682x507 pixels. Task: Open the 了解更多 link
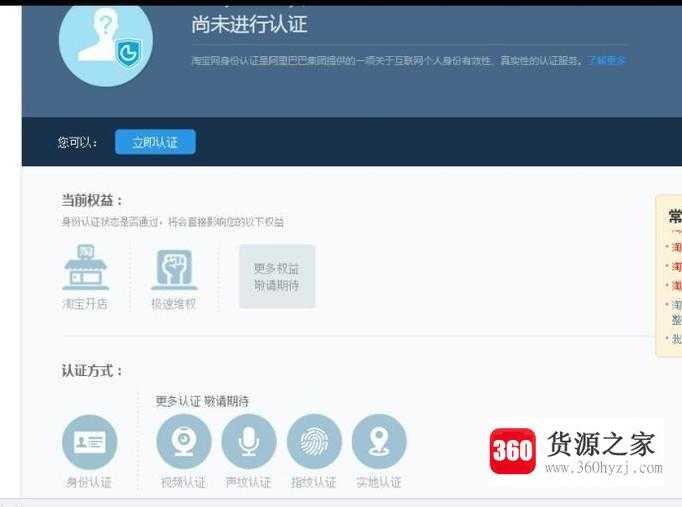pos(607,60)
